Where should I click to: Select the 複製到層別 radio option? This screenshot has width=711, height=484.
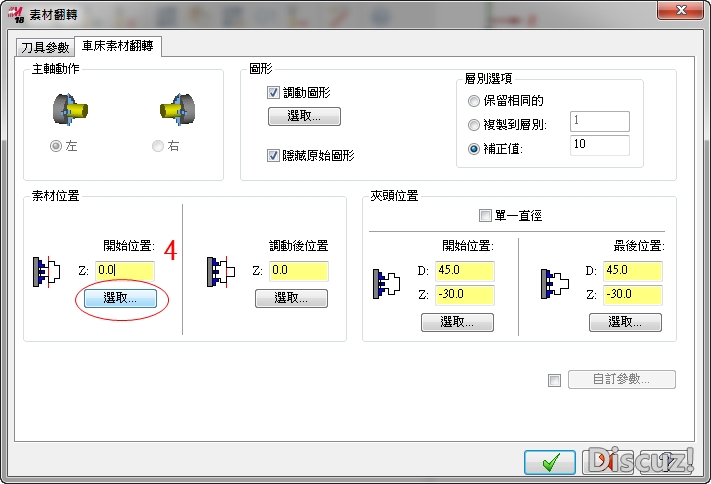coord(473,125)
